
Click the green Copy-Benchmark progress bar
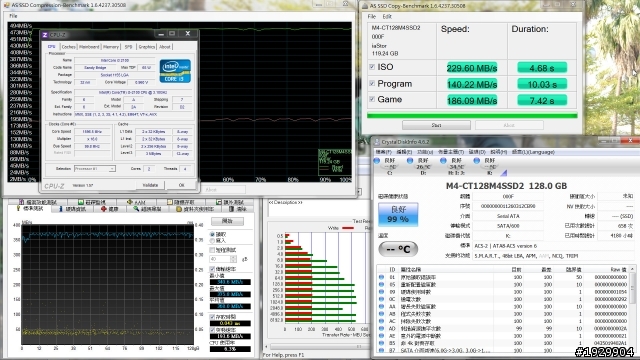click(472, 116)
